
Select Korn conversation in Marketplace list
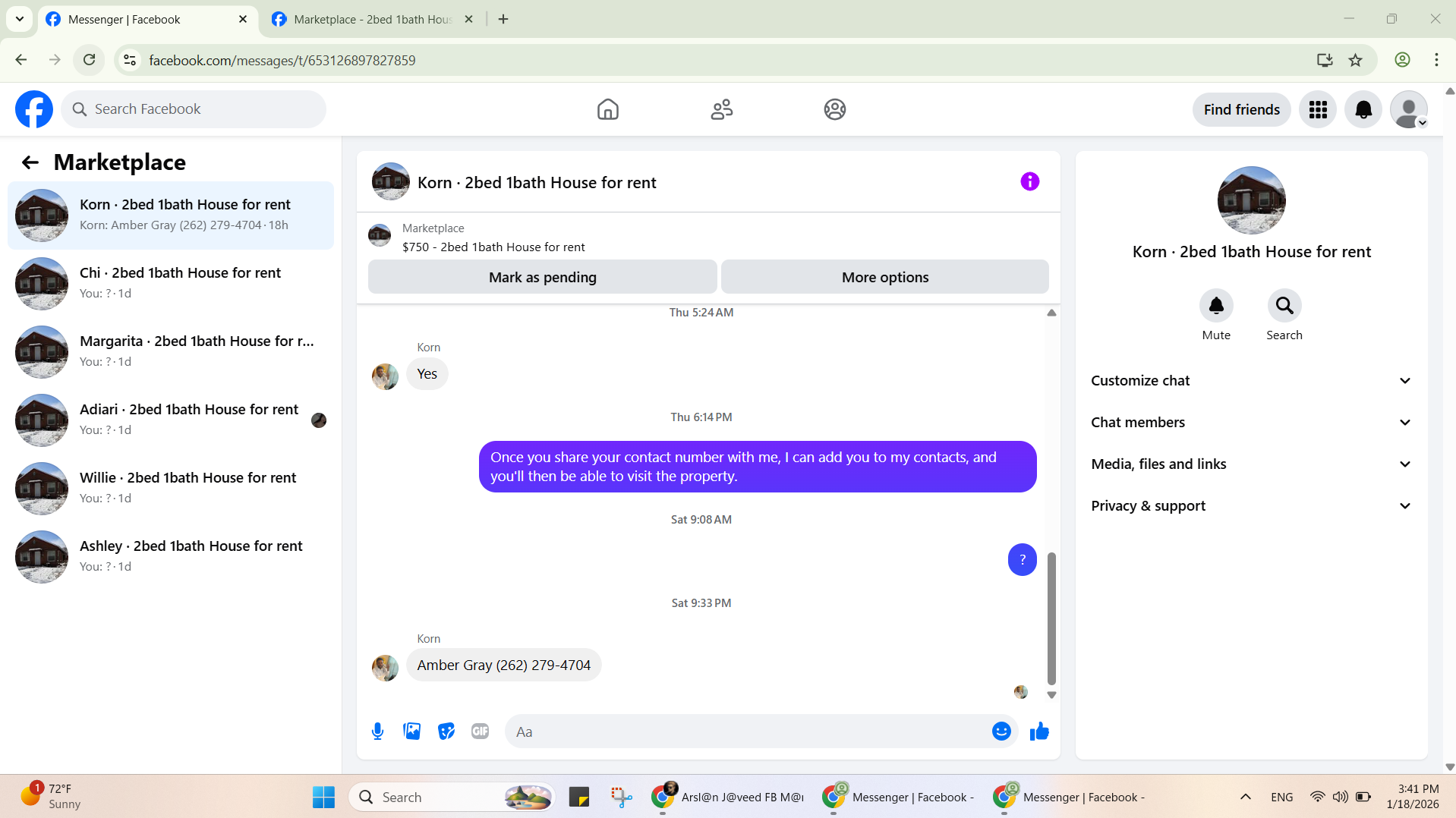point(171,216)
